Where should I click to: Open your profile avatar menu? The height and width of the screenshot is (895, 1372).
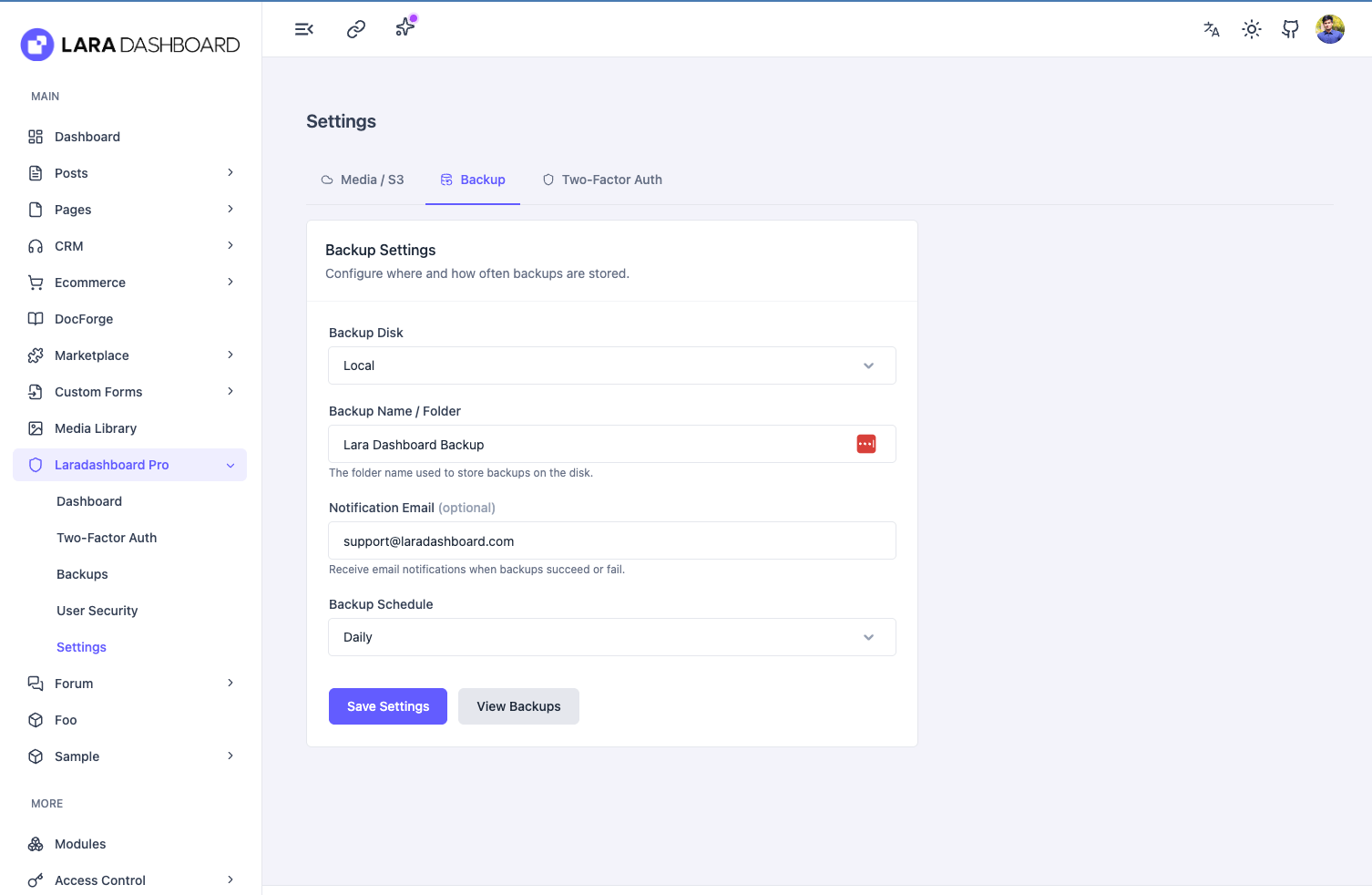point(1329,28)
